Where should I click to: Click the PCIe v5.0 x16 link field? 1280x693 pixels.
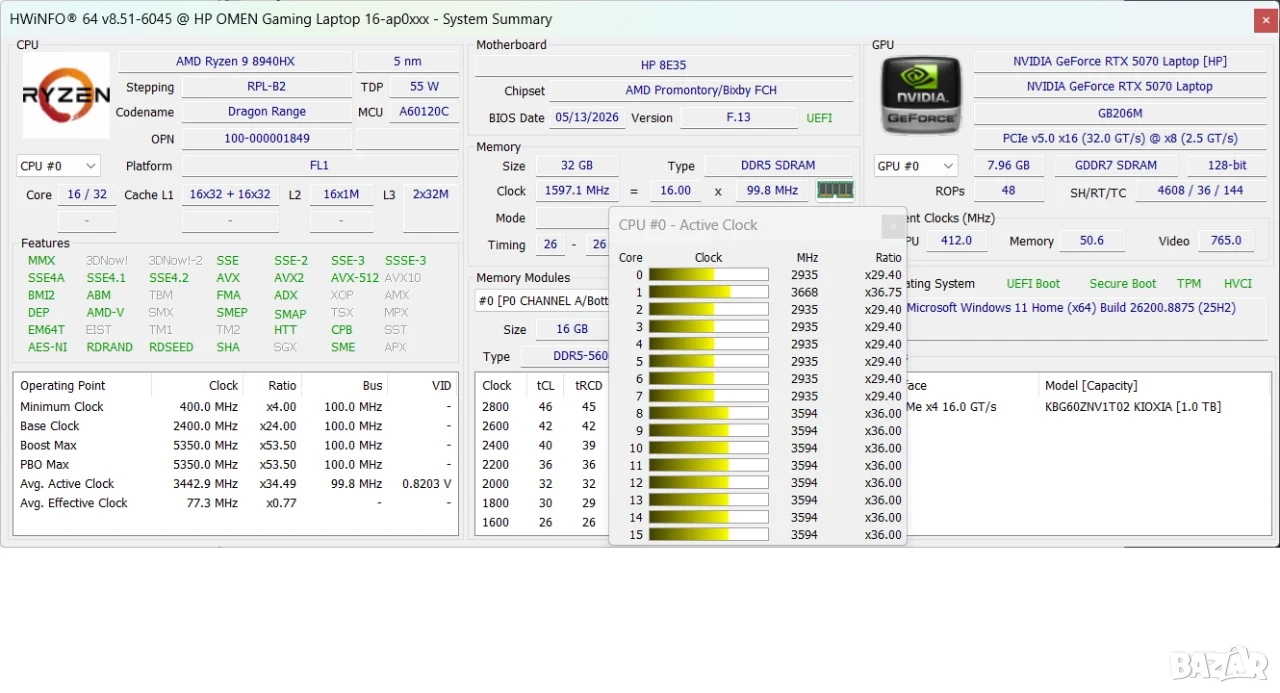click(1119, 139)
